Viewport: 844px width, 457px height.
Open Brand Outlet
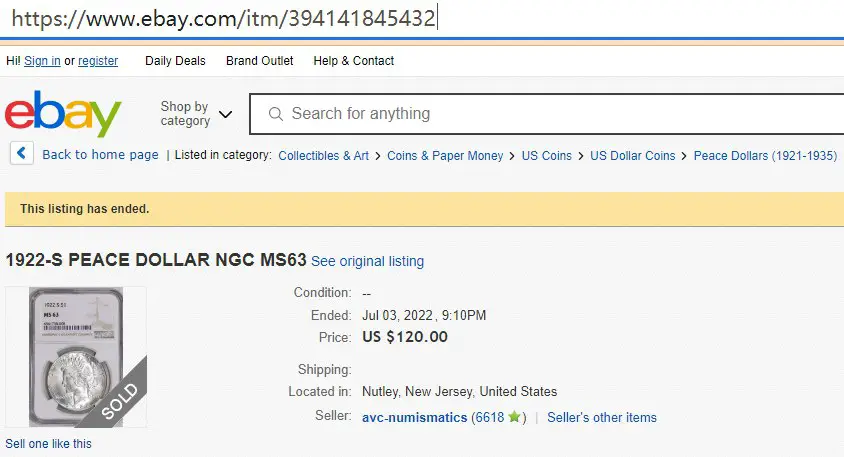(259, 61)
